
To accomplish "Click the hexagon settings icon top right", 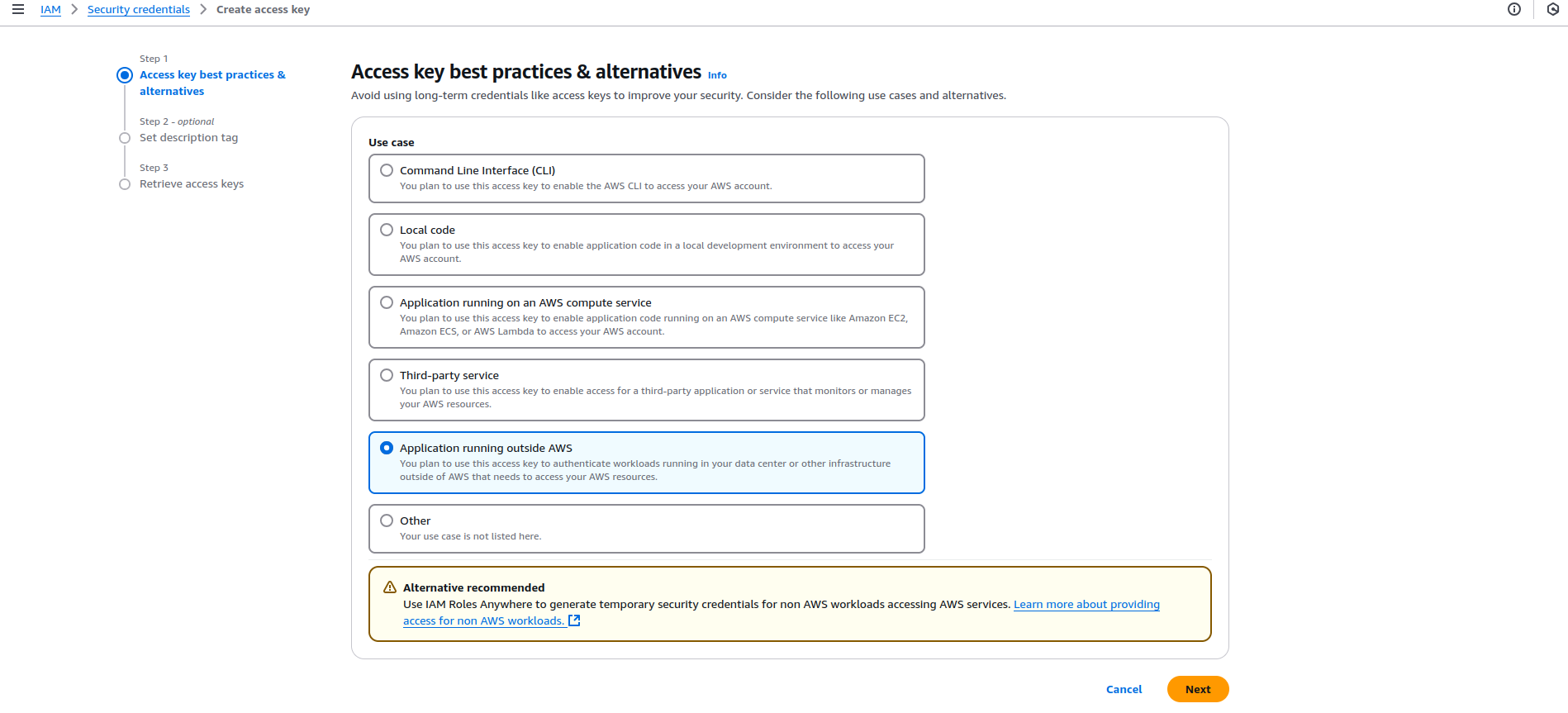I will click(1552, 9).
